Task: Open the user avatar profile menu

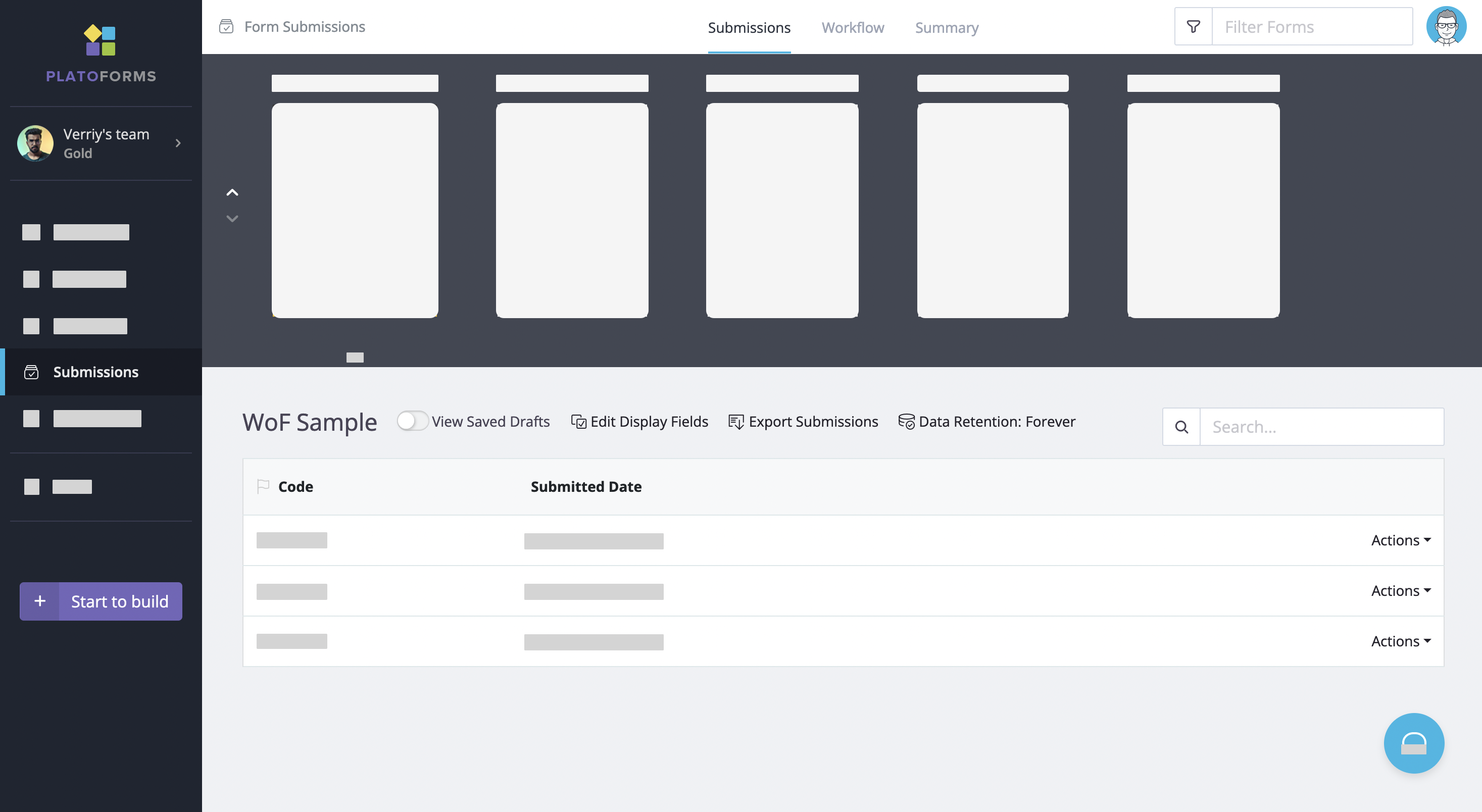Action: (x=1446, y=26)
